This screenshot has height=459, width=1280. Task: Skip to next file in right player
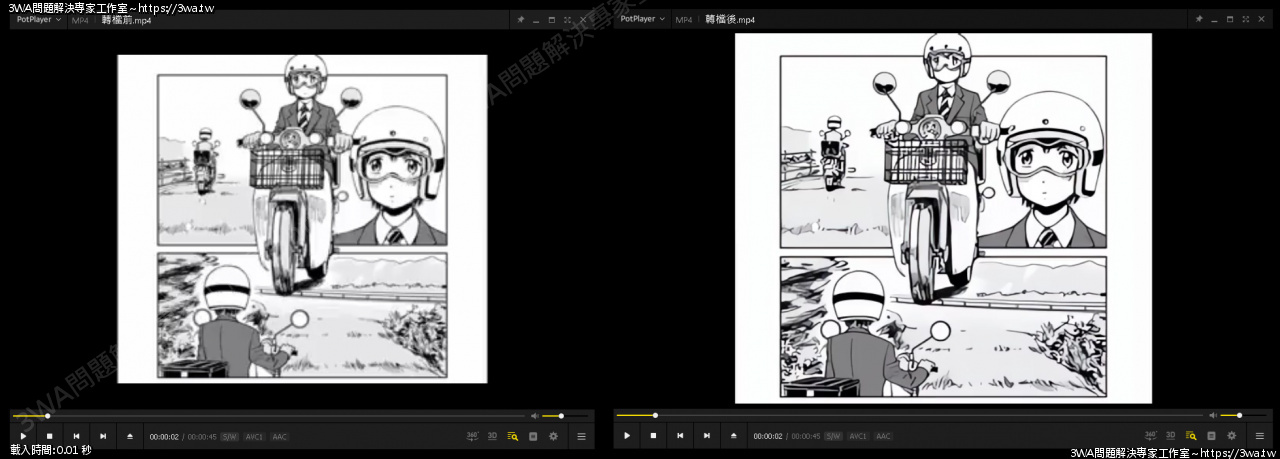pos(707,436)
